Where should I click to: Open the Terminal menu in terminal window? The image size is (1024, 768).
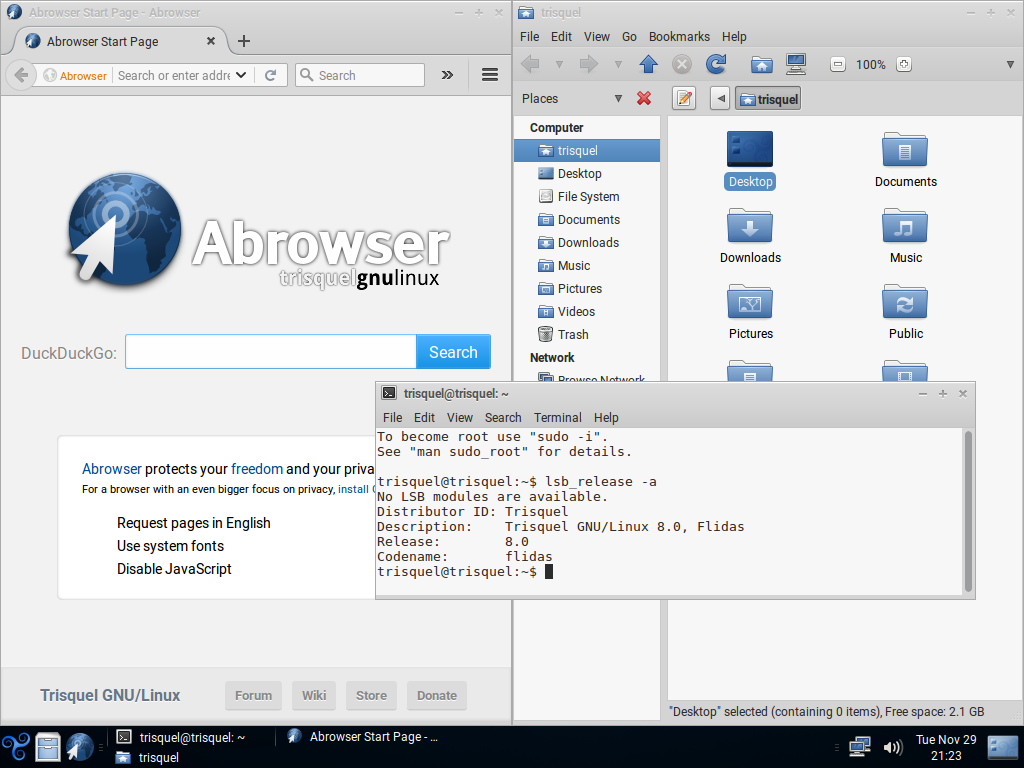click(557, 417)
